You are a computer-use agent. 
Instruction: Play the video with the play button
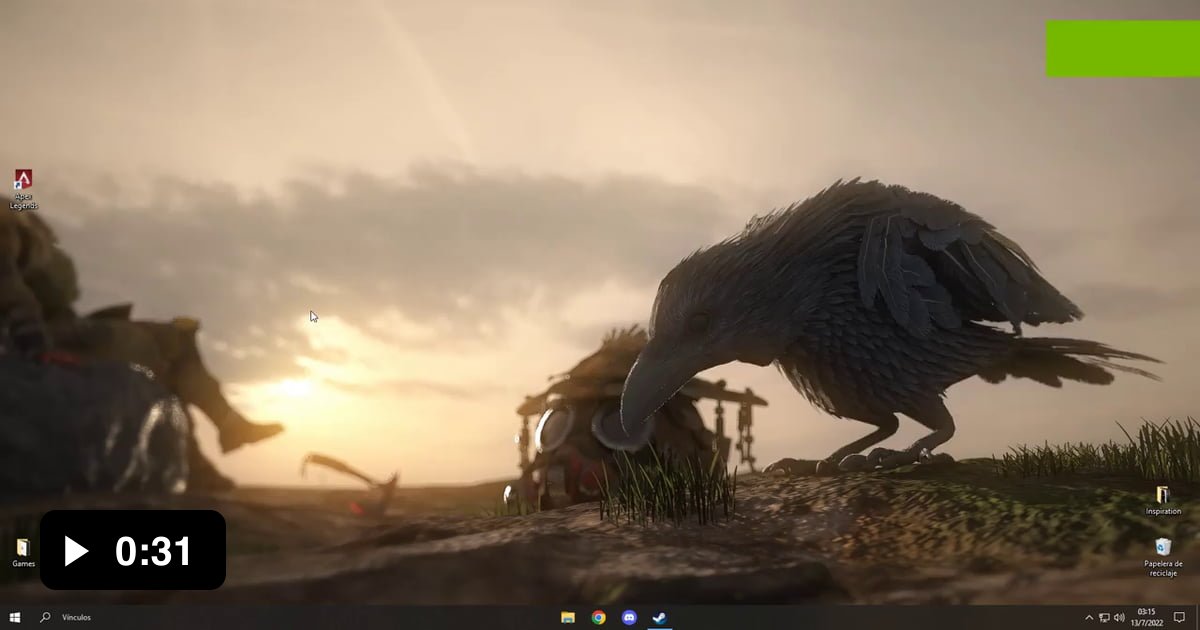(77, 549)
